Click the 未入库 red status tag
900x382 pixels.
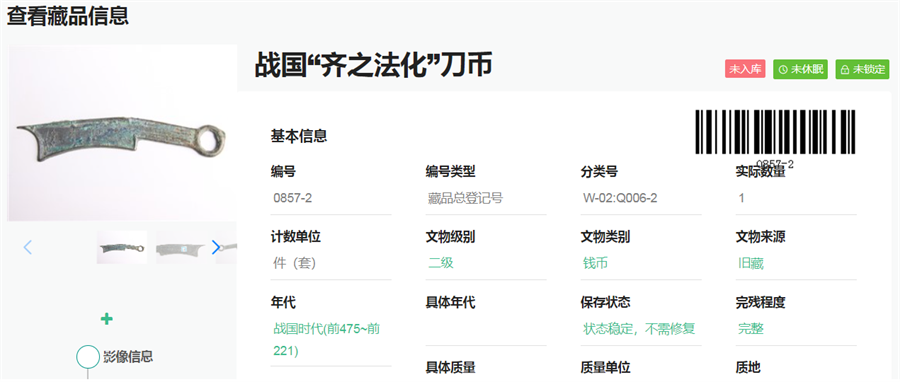(745, 69)
